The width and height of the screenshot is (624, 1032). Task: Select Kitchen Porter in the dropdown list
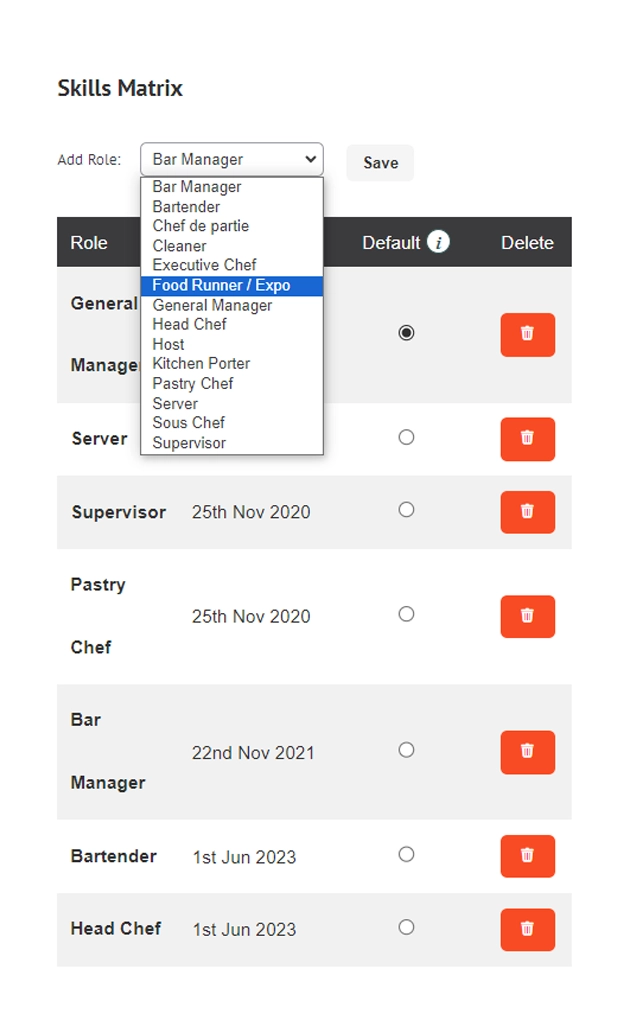[x=201, y=363]
